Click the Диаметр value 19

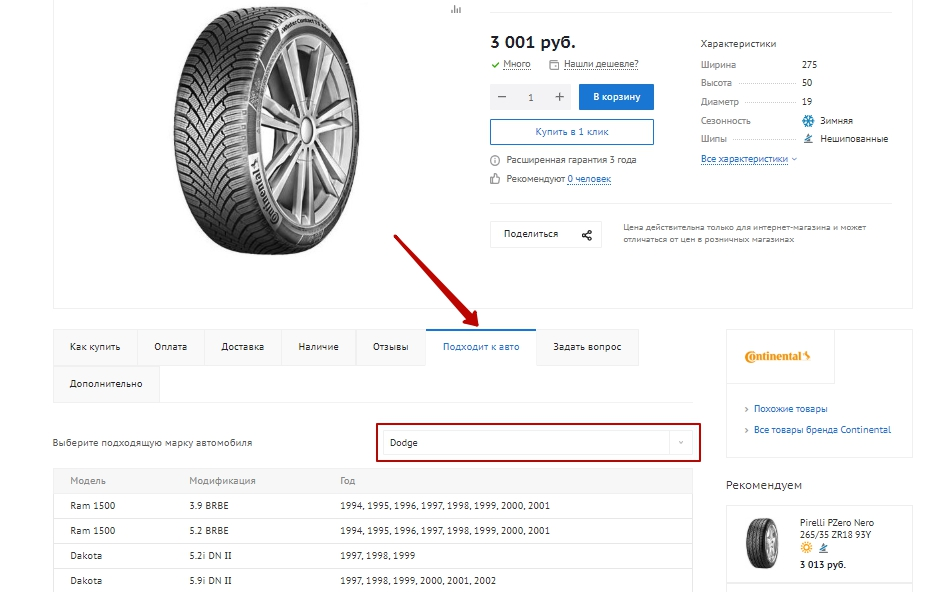(807, 101)
